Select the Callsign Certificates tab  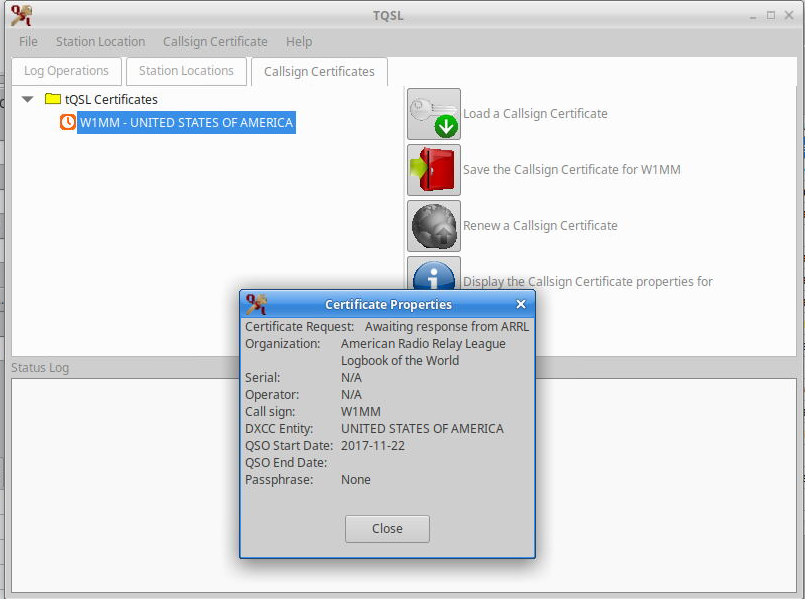(319, 71)
